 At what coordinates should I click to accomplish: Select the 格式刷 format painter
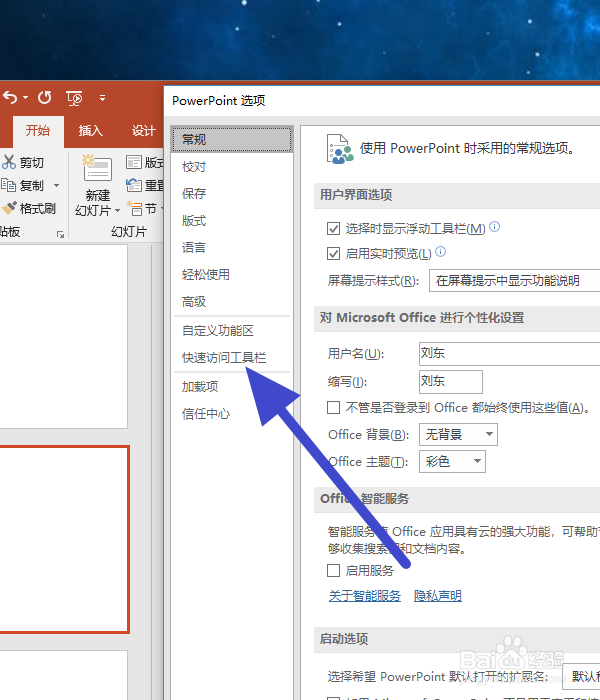tap(29, 208)
